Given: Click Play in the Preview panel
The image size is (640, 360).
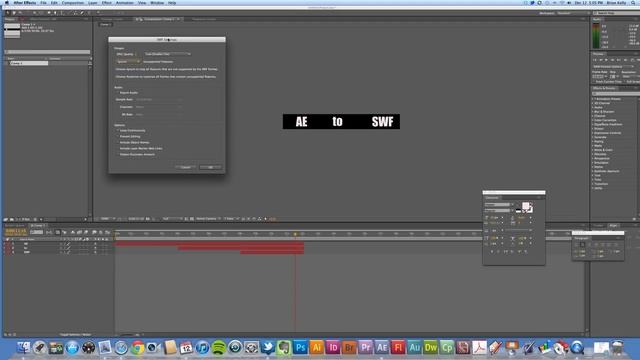Looking at the screenshot, I should point(607,60).
